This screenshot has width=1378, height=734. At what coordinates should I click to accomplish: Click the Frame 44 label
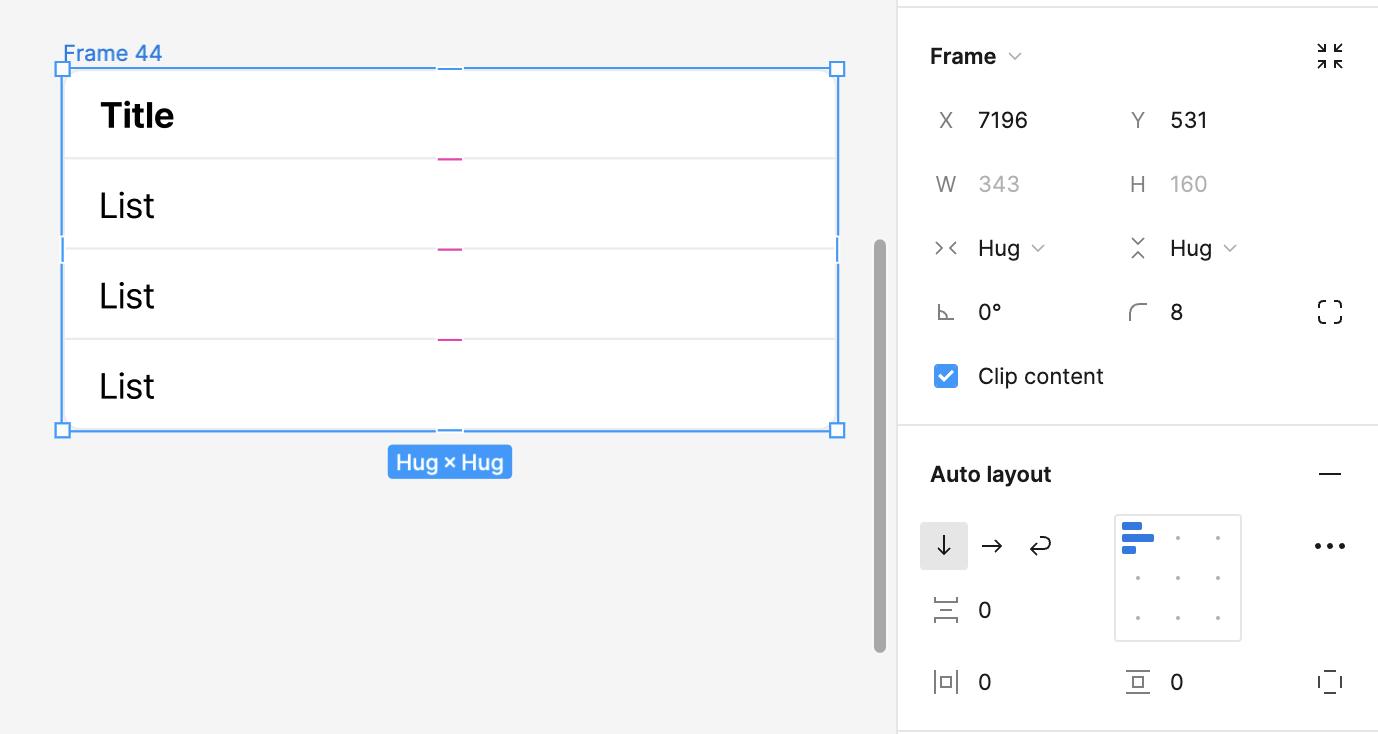point(112,53)
